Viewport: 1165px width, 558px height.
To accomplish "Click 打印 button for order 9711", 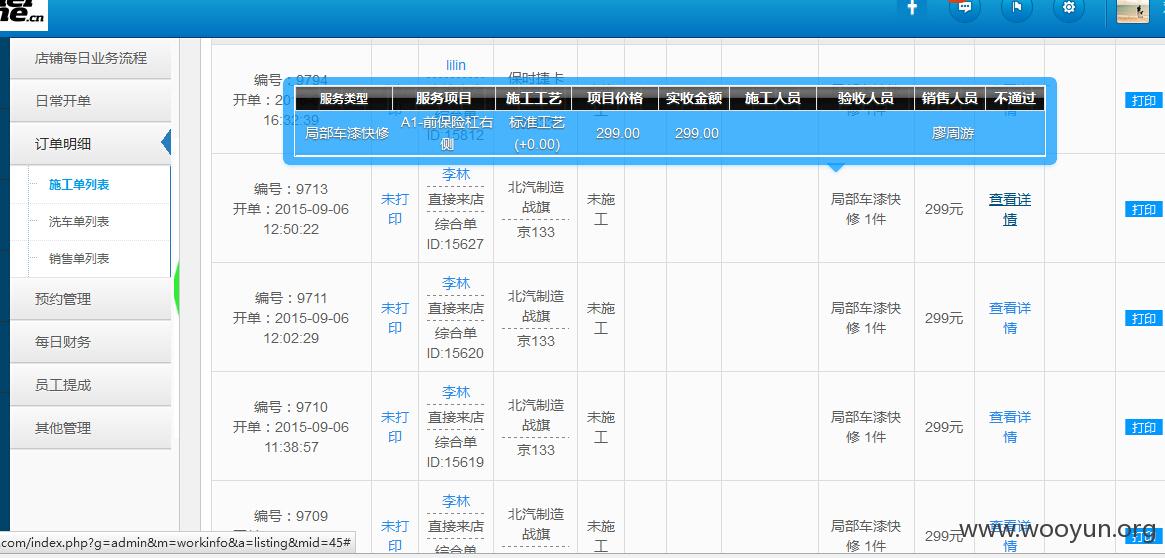I will point(1143,318).
